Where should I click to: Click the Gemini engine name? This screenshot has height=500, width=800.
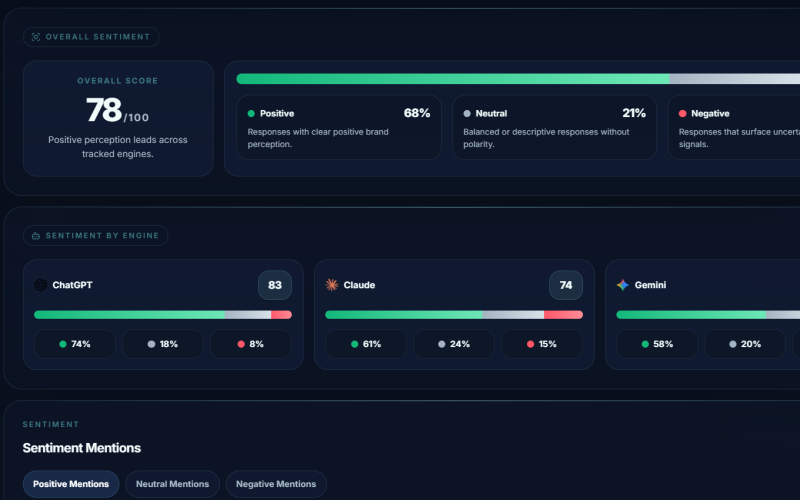(x=650, y=285)
